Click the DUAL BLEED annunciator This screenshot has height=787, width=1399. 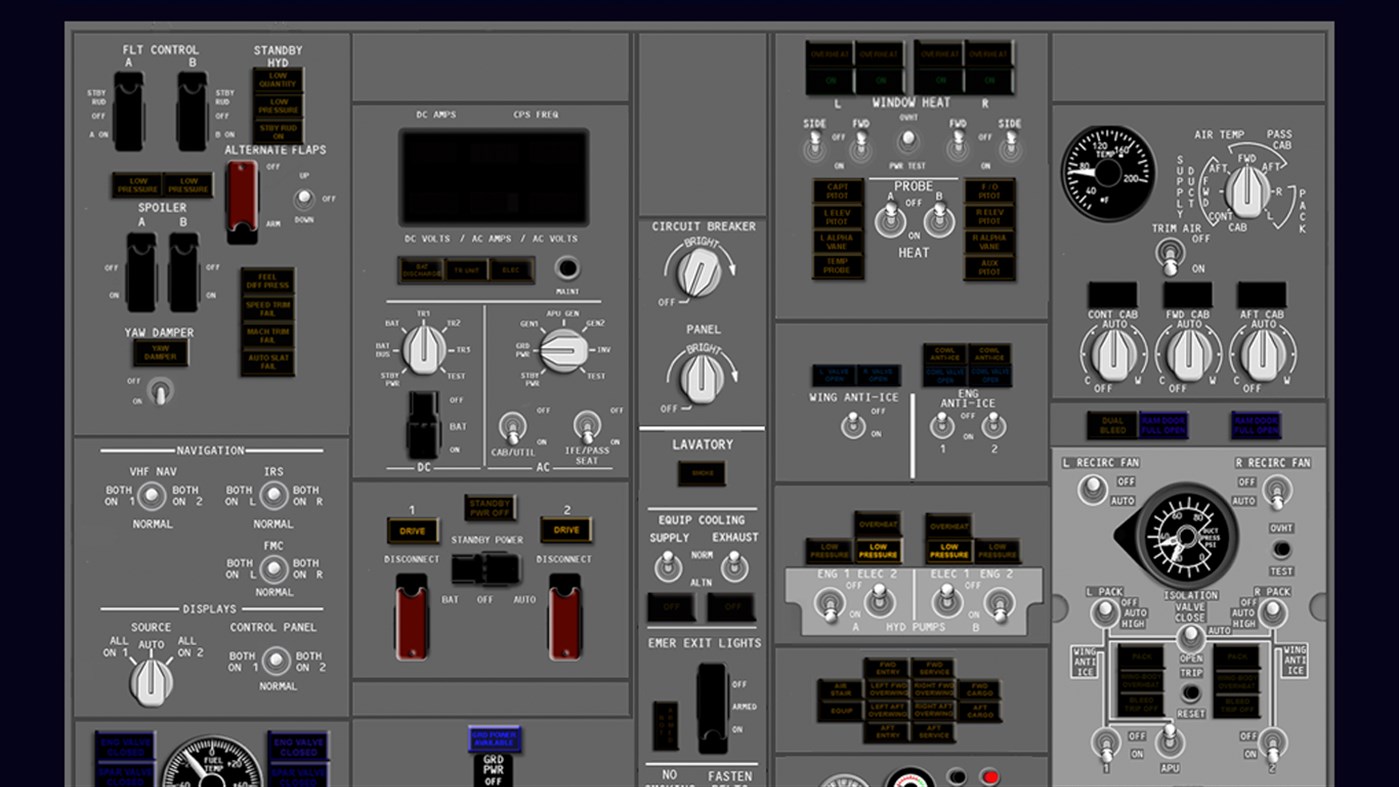pyautogui.click(x=1110, y=424)
